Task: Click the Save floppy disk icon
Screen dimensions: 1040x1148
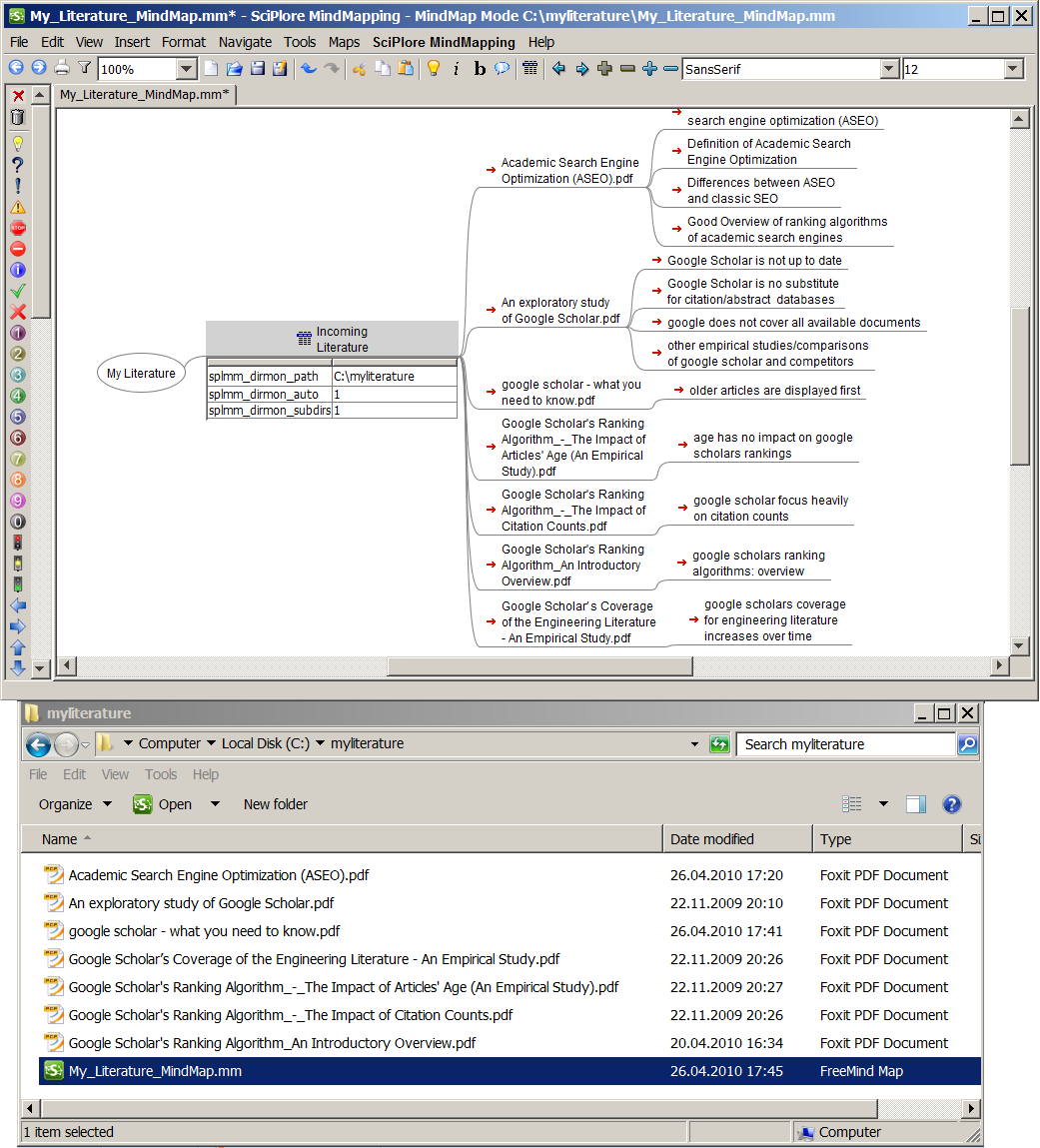Action: (x=258, y=69)
